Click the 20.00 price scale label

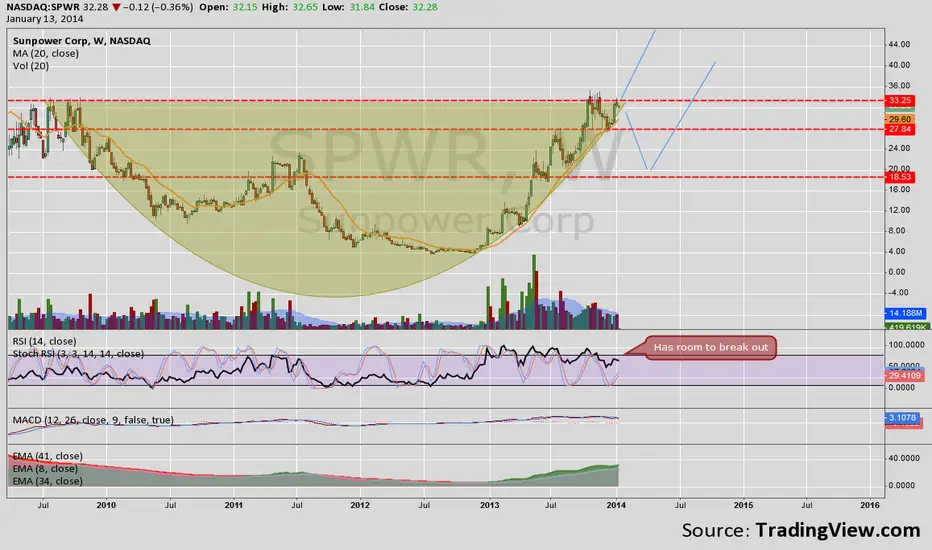click(x=899, y=168)
